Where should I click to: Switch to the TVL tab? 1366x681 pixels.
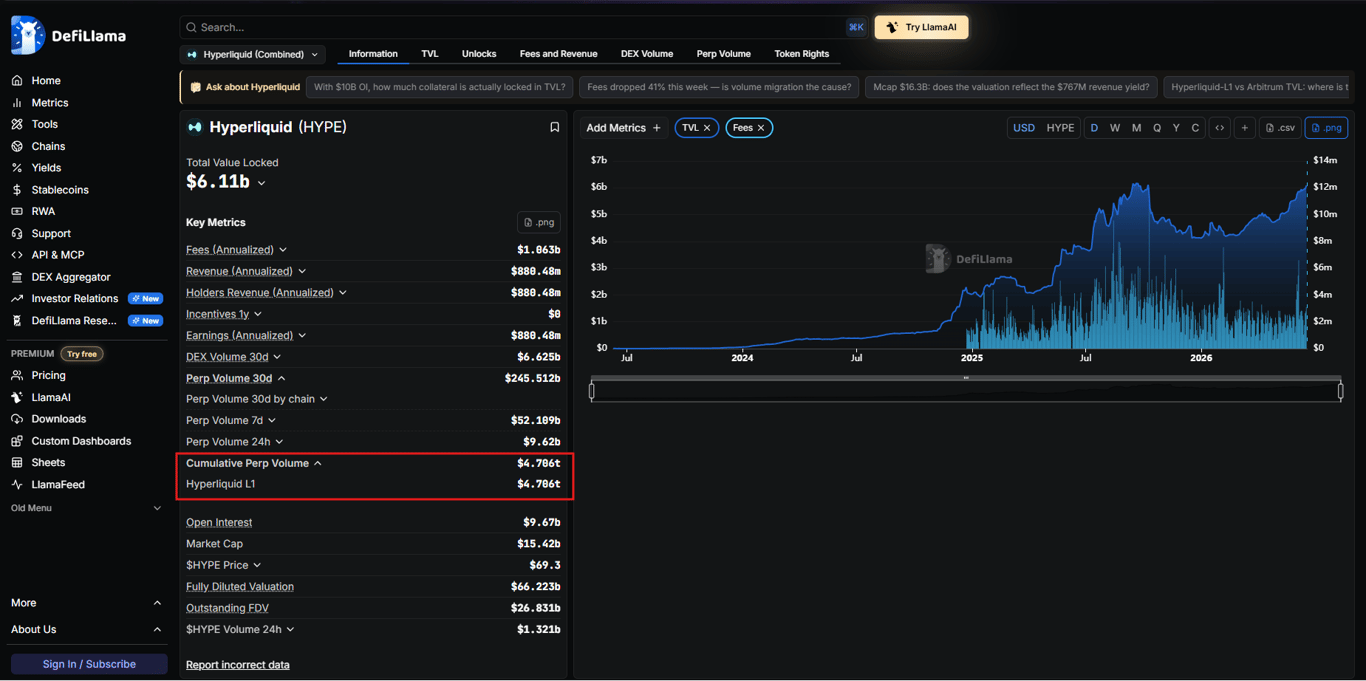(x=430, y=54)
